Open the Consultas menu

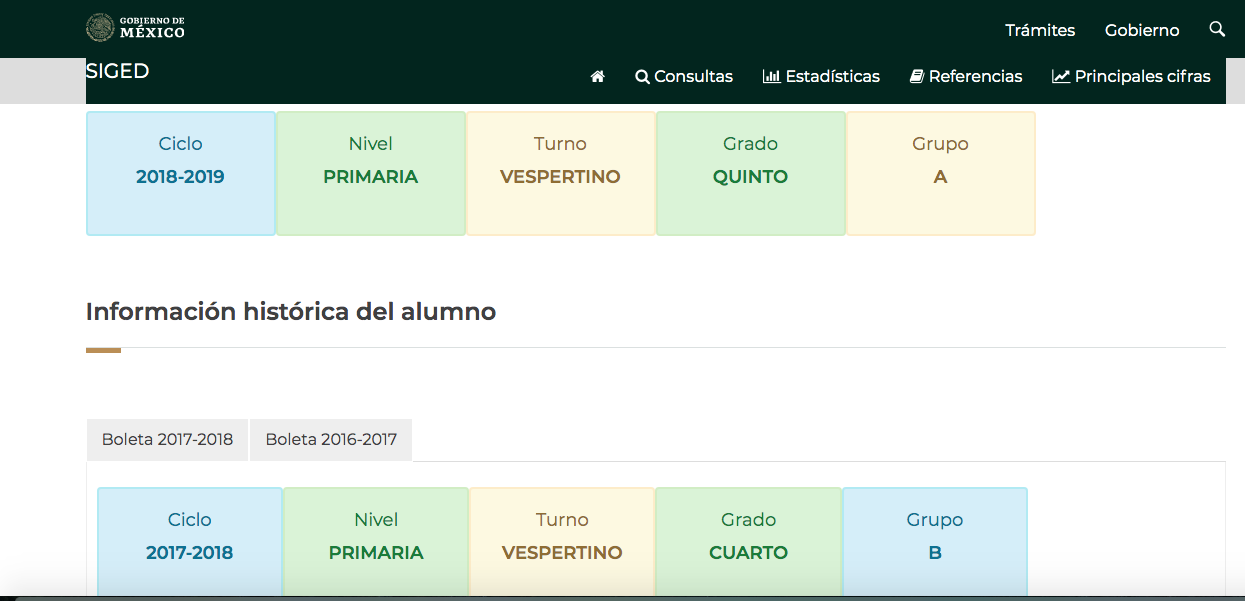point(684,77)
